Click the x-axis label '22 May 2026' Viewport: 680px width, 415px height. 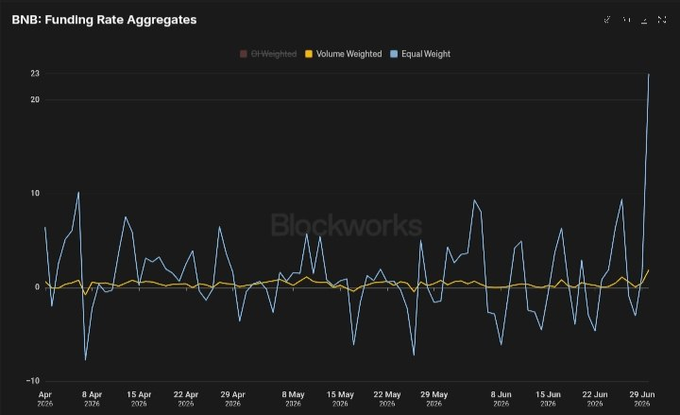pyautogui.click(x=387, y=399)
